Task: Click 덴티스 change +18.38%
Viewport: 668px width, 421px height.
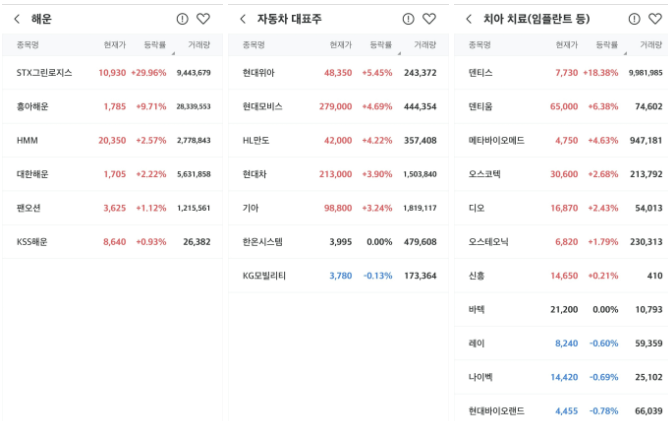Action: point(601,73)
